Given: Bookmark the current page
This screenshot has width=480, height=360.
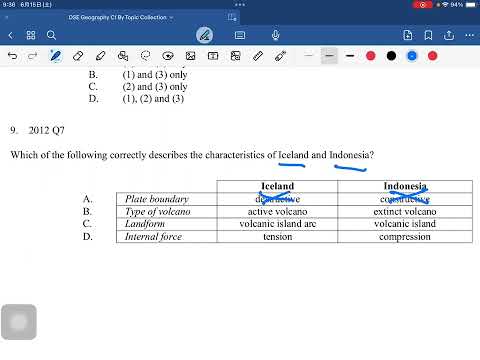Looking at the screenshot, I should click(428, 35).
